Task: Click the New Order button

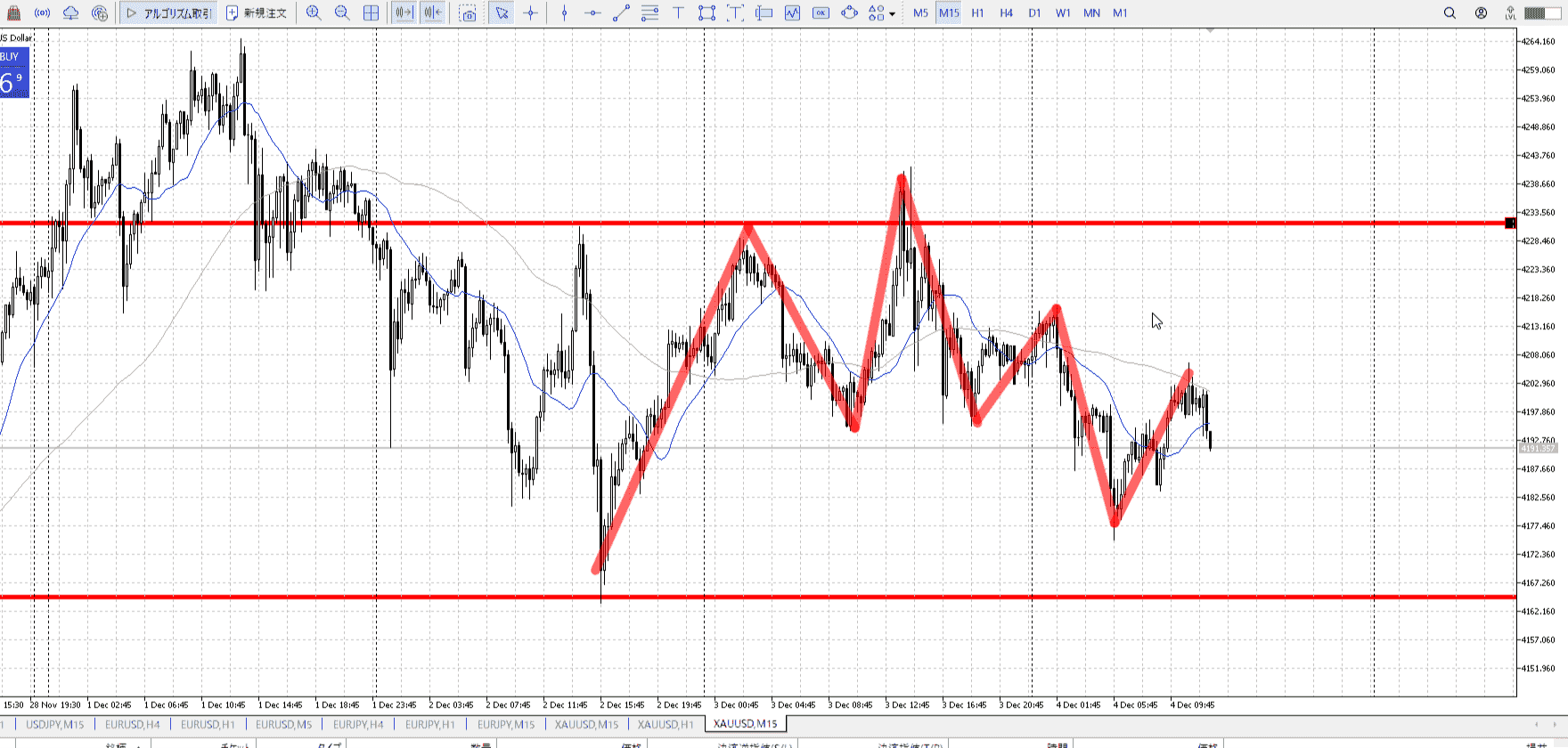Action: pyautogui.click(x=257, y=13)
